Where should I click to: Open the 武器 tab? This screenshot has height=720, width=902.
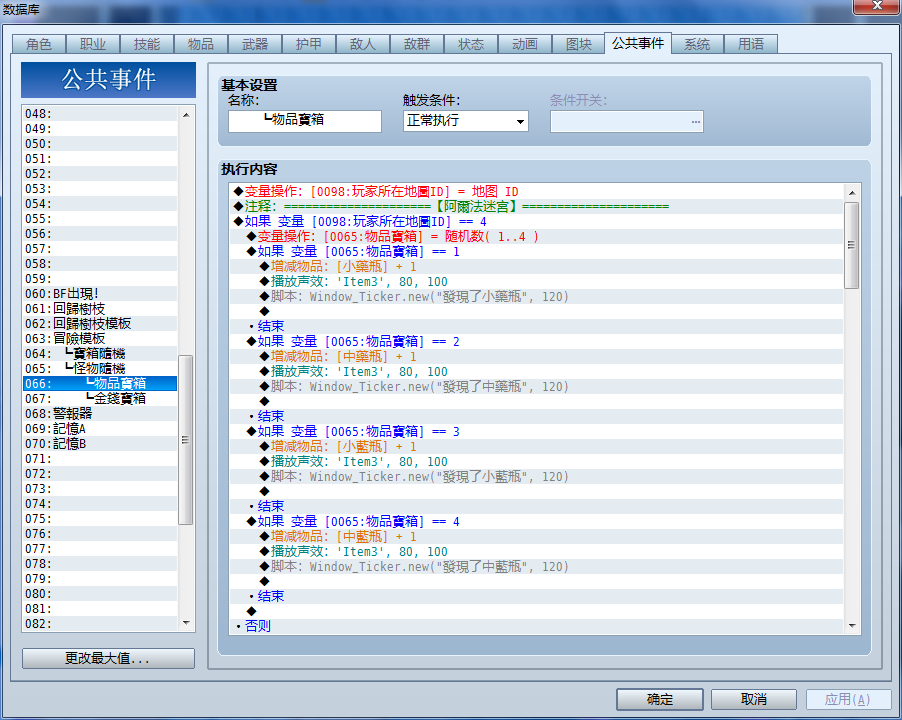[x=255, y=44]
